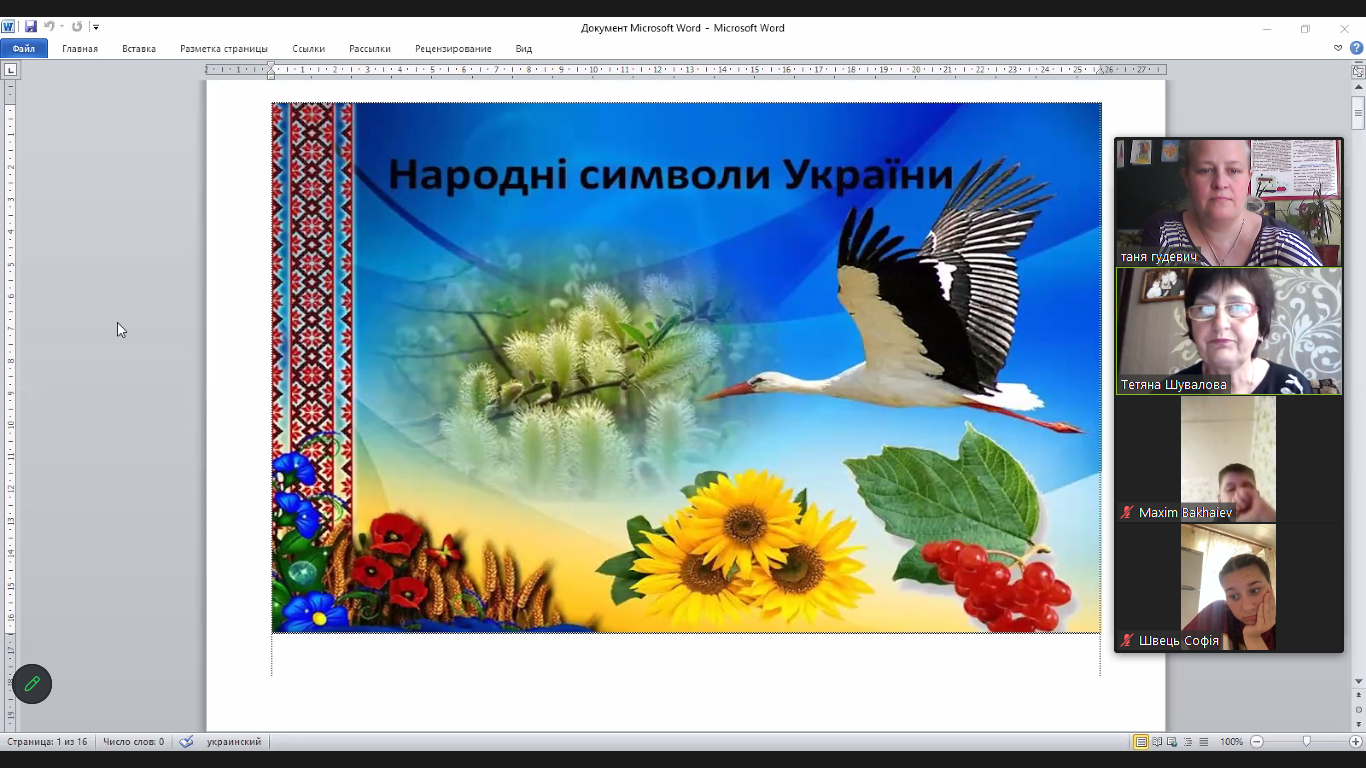Click the page count 'Страница: 1 из 16'
Image resolution: width=1366 pixels, height=768 pixels.
coord(47,742)
